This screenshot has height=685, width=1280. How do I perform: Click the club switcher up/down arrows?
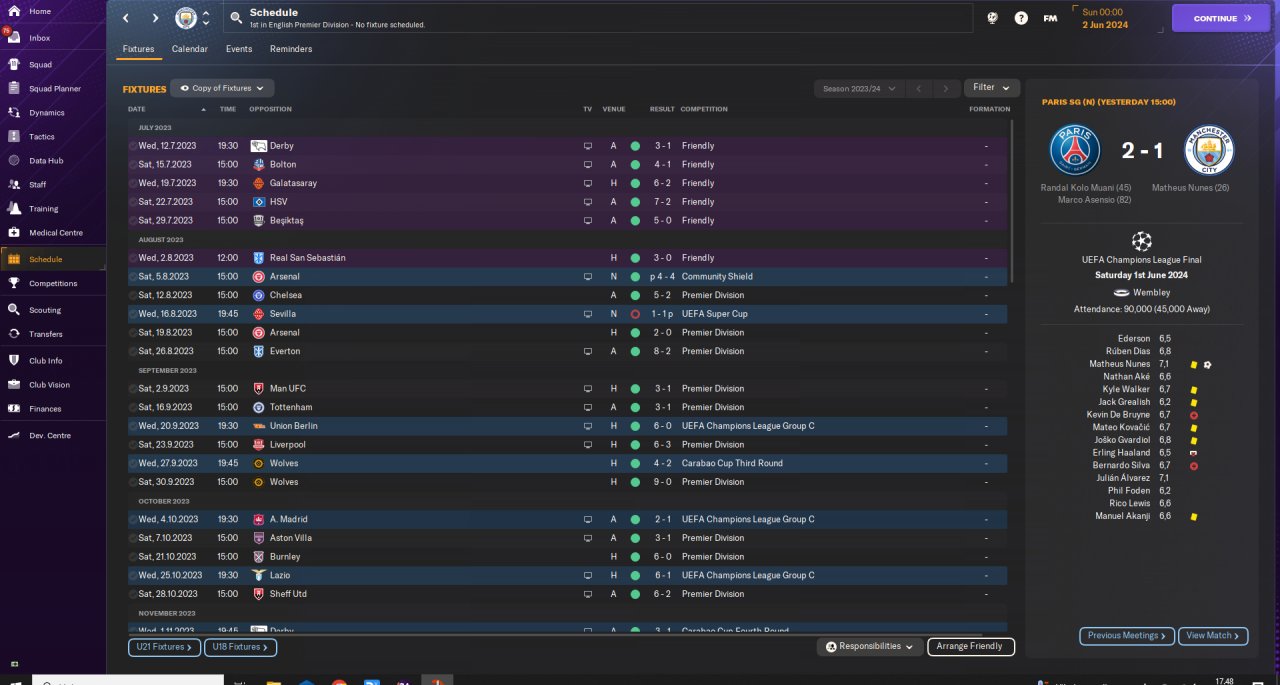click(206, 18)
